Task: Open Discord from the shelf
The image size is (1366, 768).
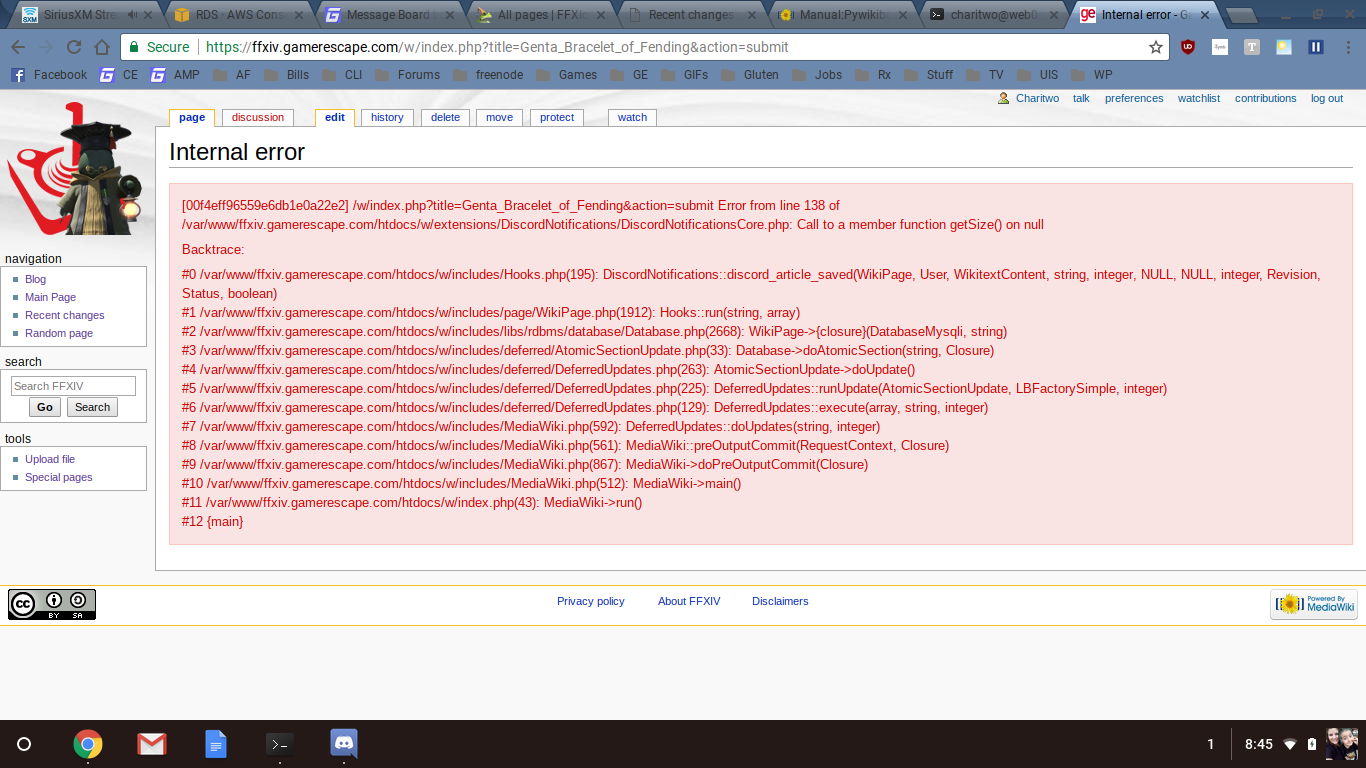Action: [343, 744]
